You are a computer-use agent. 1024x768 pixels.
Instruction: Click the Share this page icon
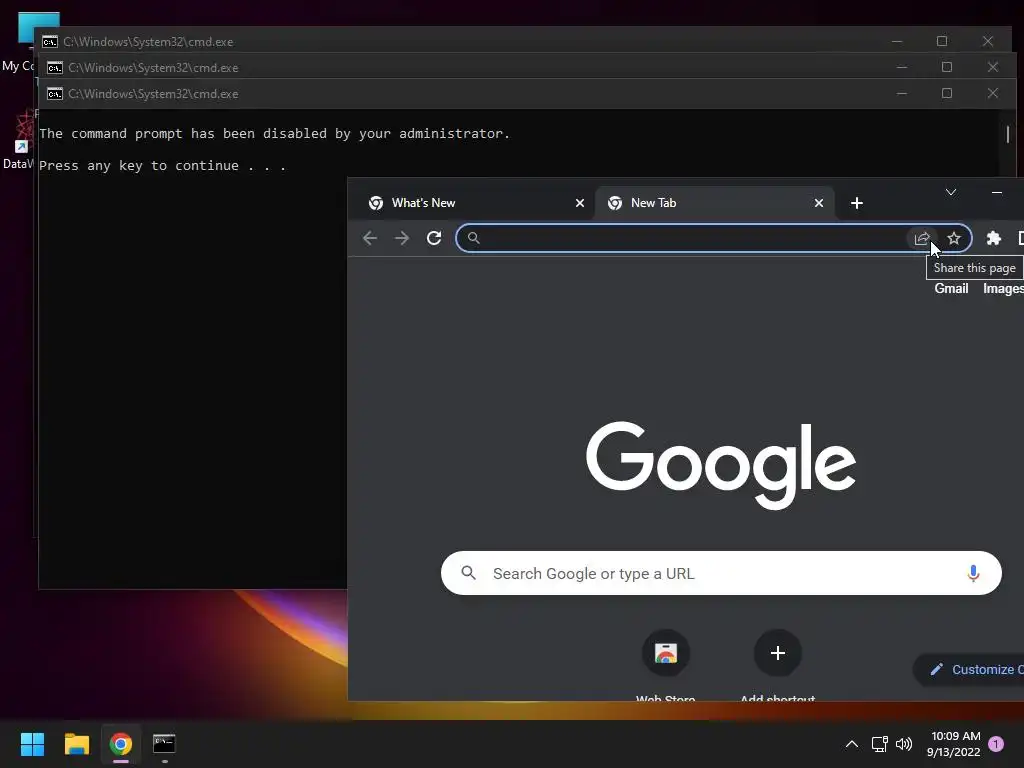922,238
